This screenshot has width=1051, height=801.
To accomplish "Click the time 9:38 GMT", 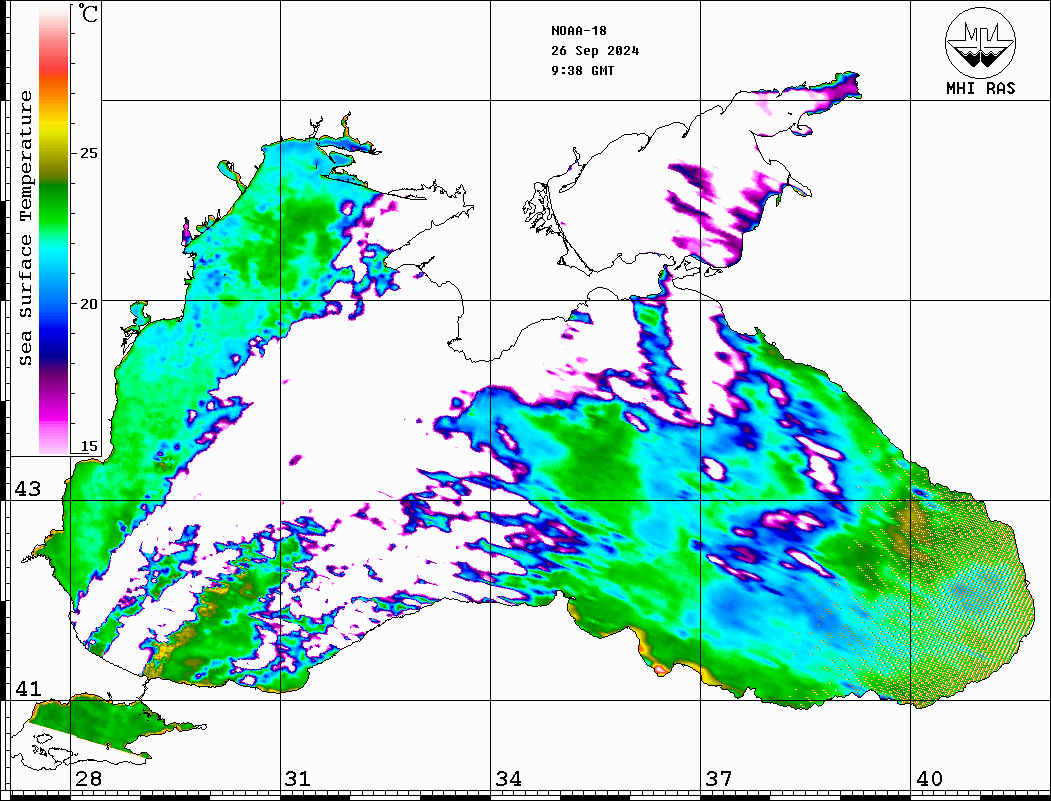I will [582, 71].
